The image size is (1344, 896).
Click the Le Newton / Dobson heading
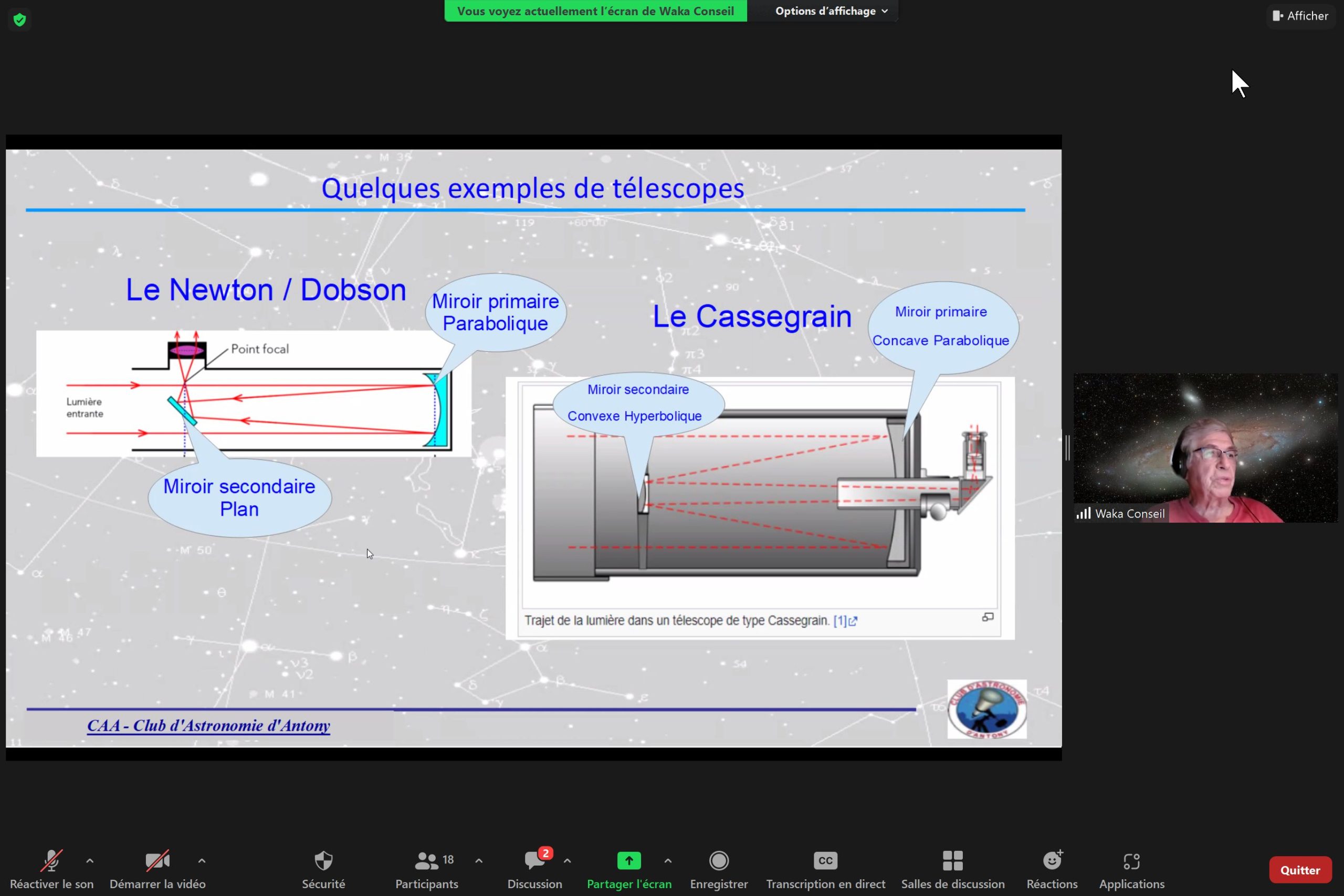click(266, 290)
